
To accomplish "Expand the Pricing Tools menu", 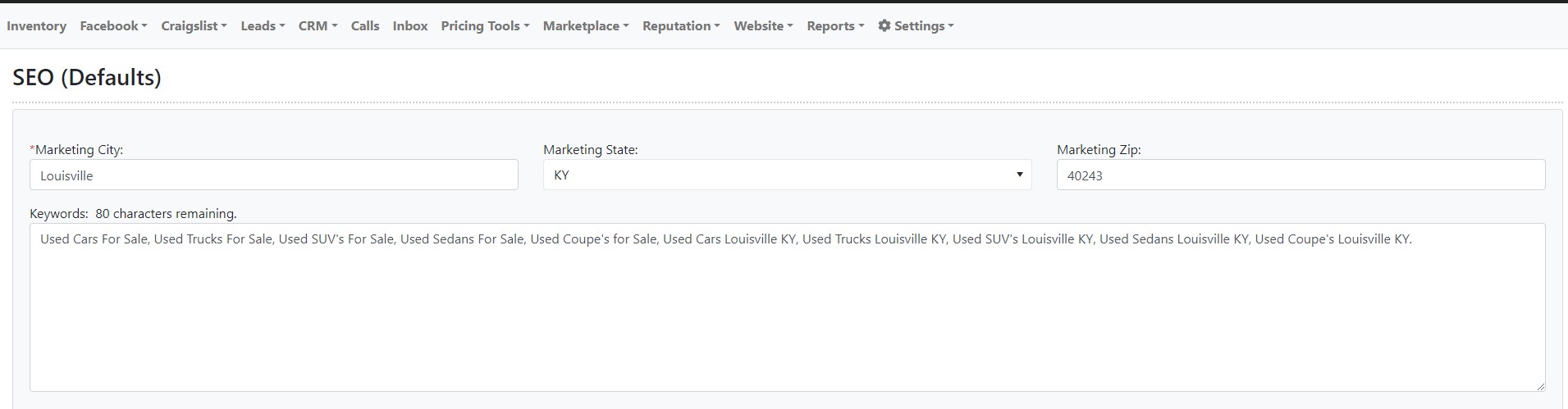I will coord(485,25).
